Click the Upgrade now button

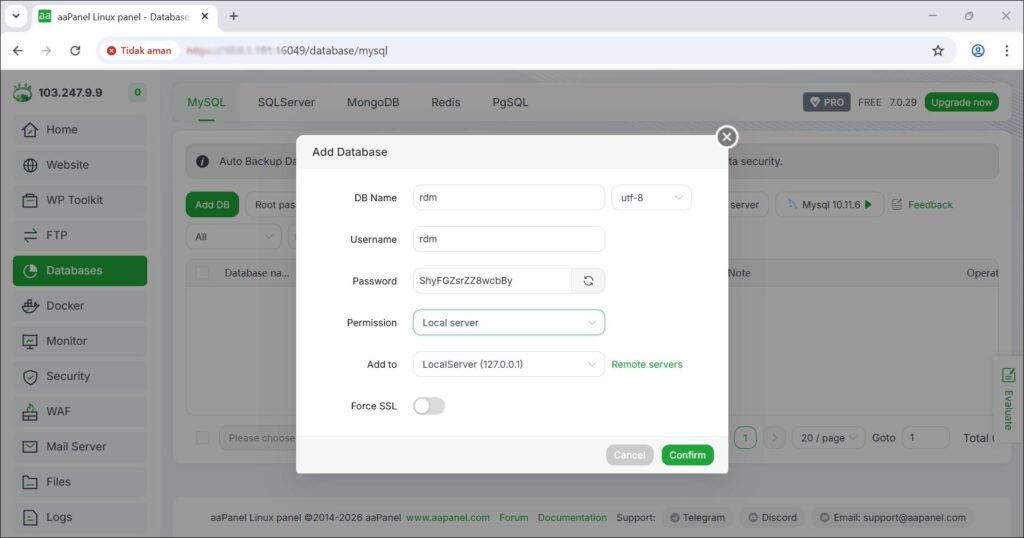click(961, 103)
